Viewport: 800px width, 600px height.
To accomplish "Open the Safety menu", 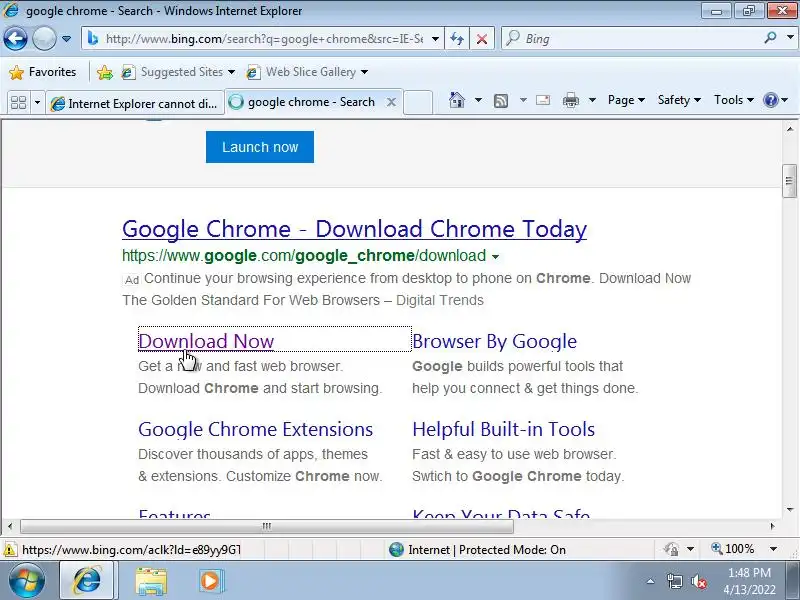I will click(x=679, y=100).
